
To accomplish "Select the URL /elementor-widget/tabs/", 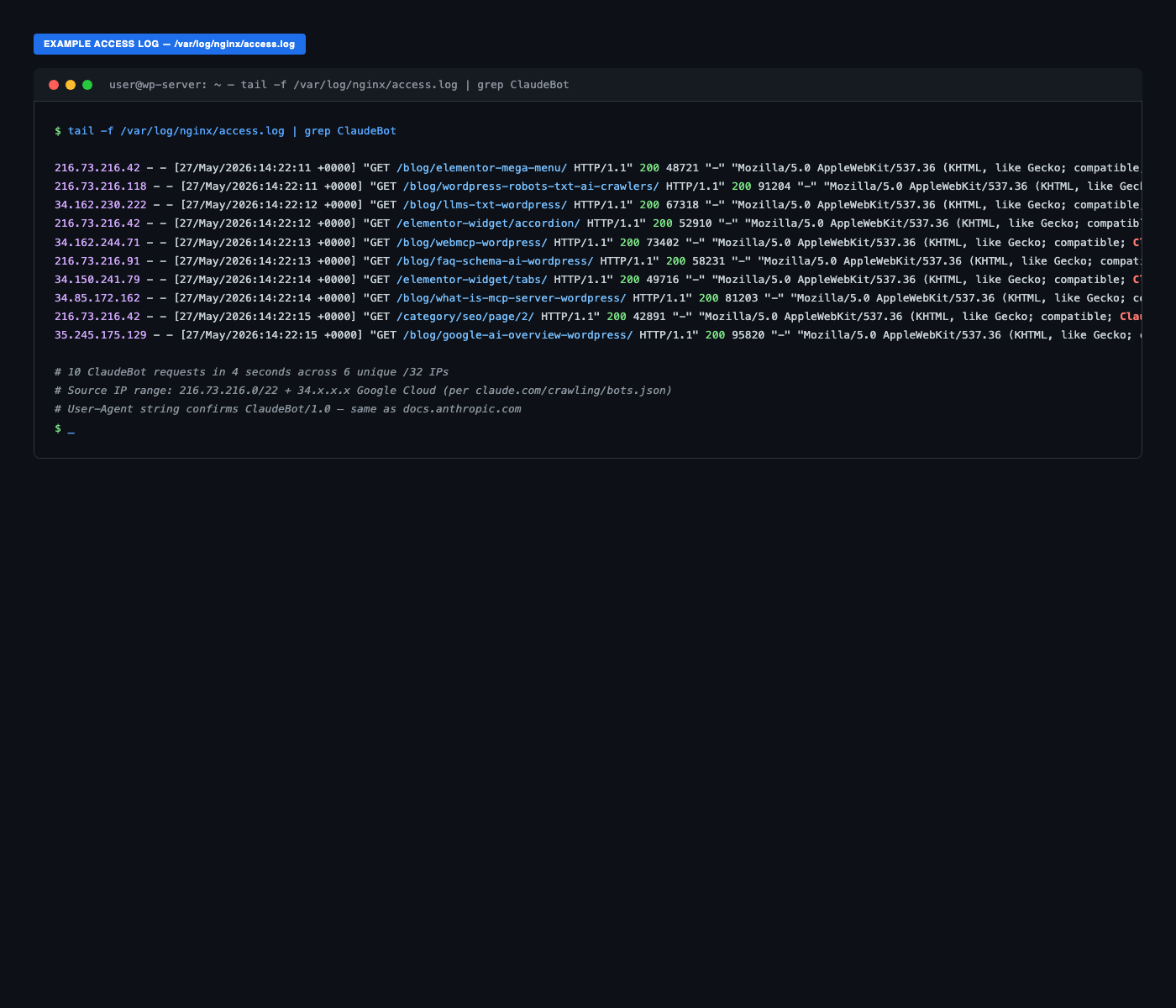I will (x=472, y=280).
